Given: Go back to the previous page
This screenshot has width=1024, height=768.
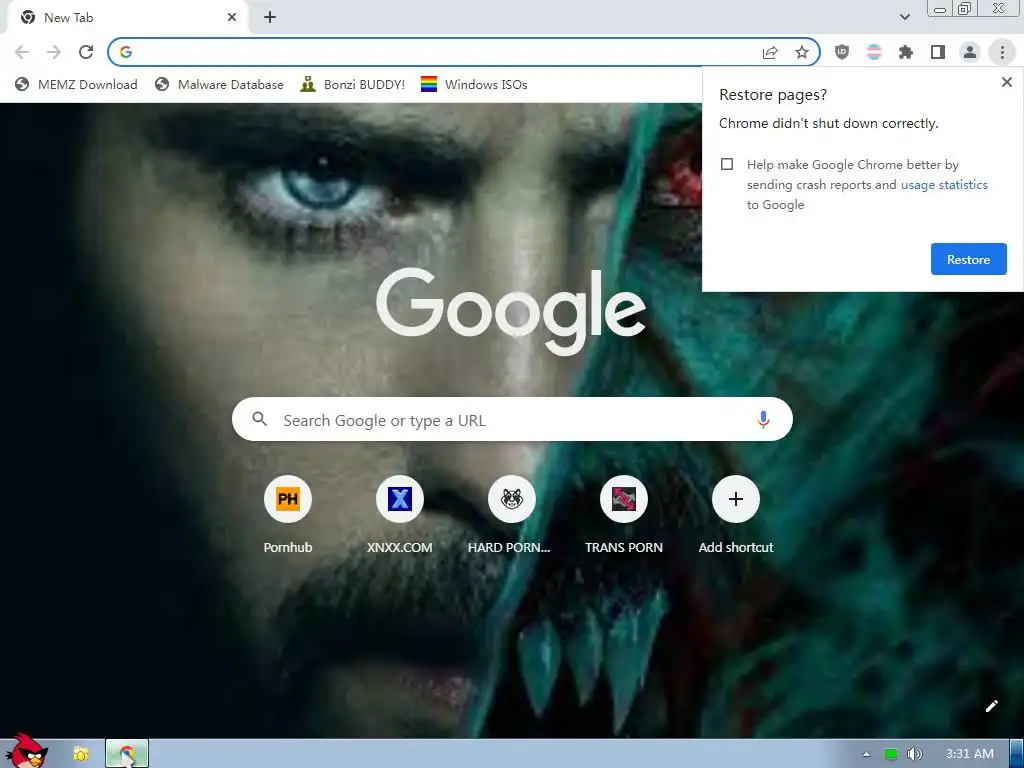Looking at the screenshot, I should (22, 52).
